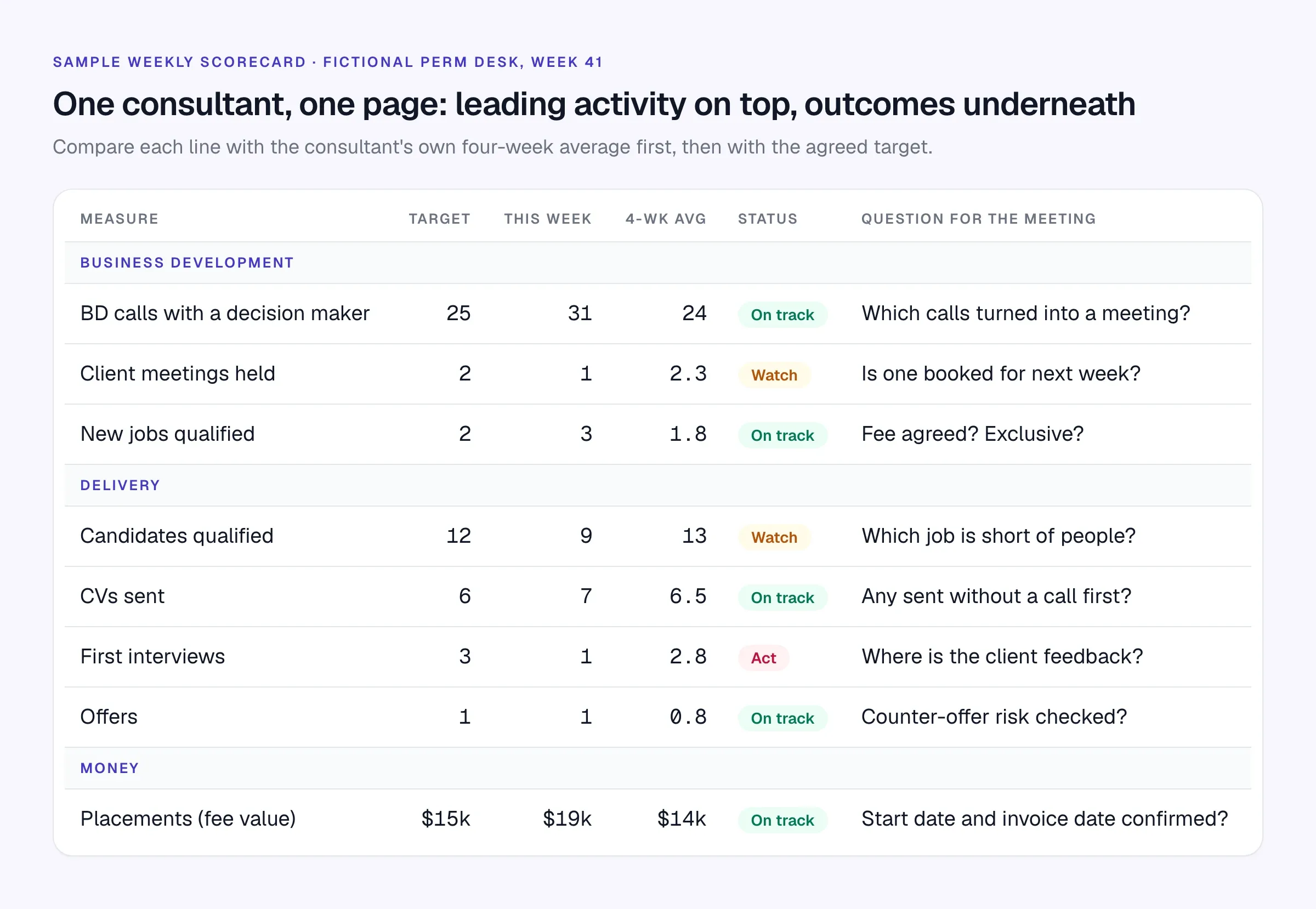
Task: Click 'Is one booked for next week?' question
Action: point(1001,373)
